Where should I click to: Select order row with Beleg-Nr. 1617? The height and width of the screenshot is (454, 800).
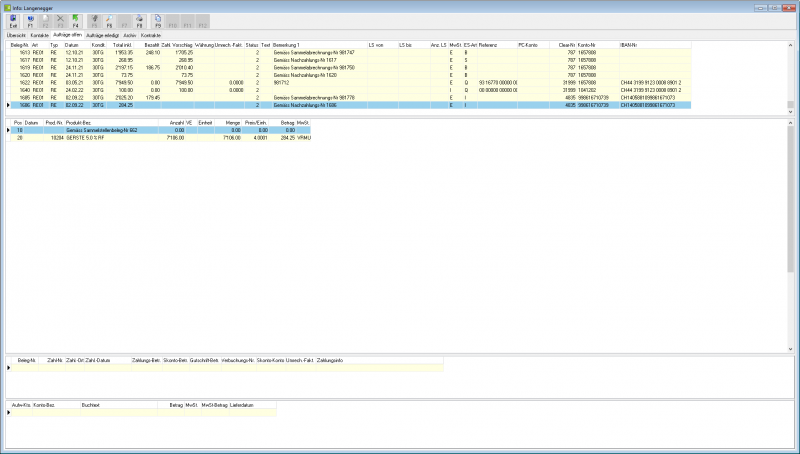tap(351, 60)
